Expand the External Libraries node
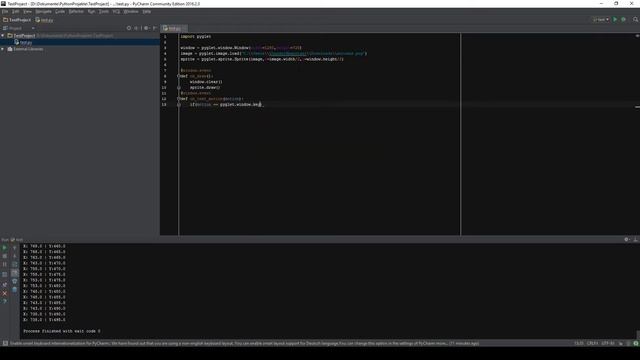Screen dimensions: 640x360 3,49
